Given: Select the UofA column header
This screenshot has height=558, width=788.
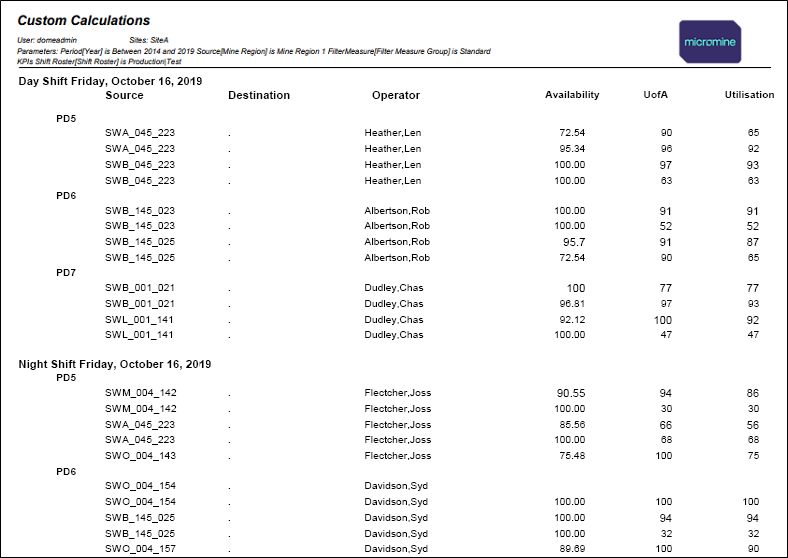Looking at the screenshot, I should click(x=657, y=96).
